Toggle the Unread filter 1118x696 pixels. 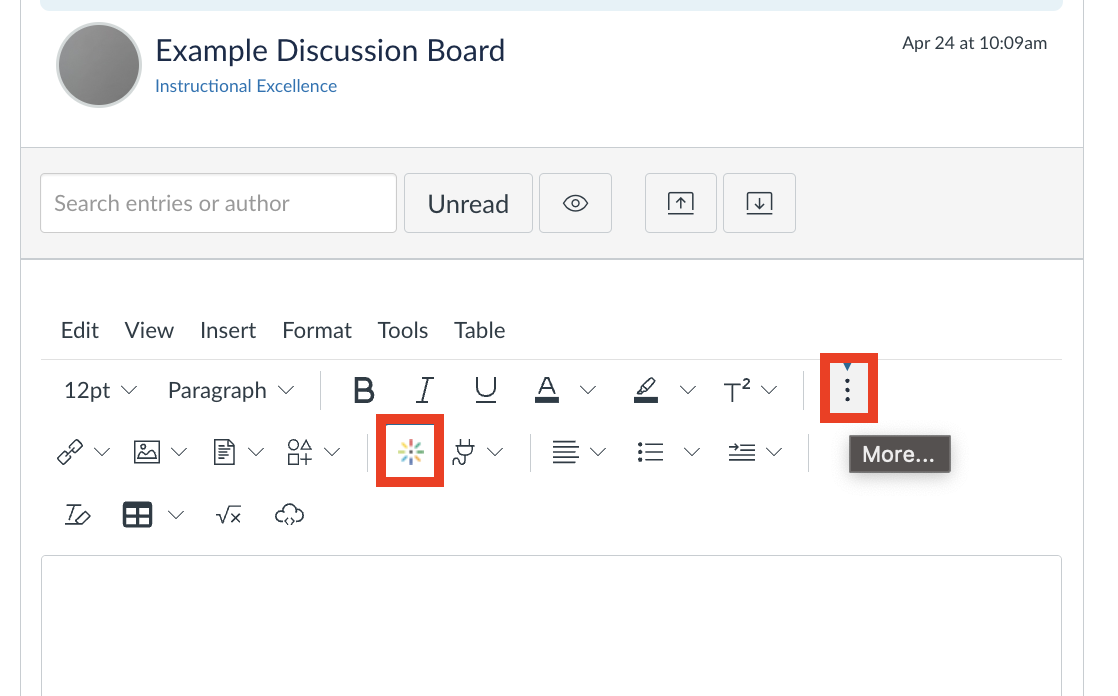pos(468,203)
